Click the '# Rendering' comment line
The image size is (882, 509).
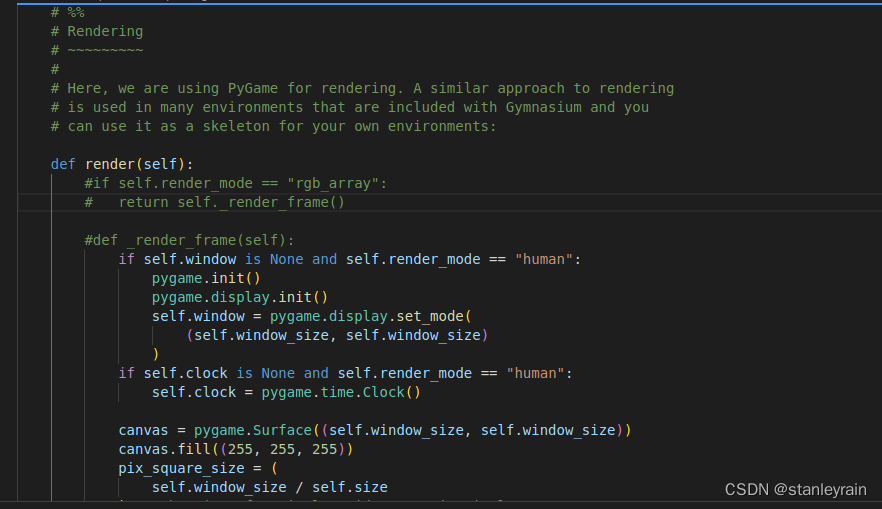pos(97,31)
